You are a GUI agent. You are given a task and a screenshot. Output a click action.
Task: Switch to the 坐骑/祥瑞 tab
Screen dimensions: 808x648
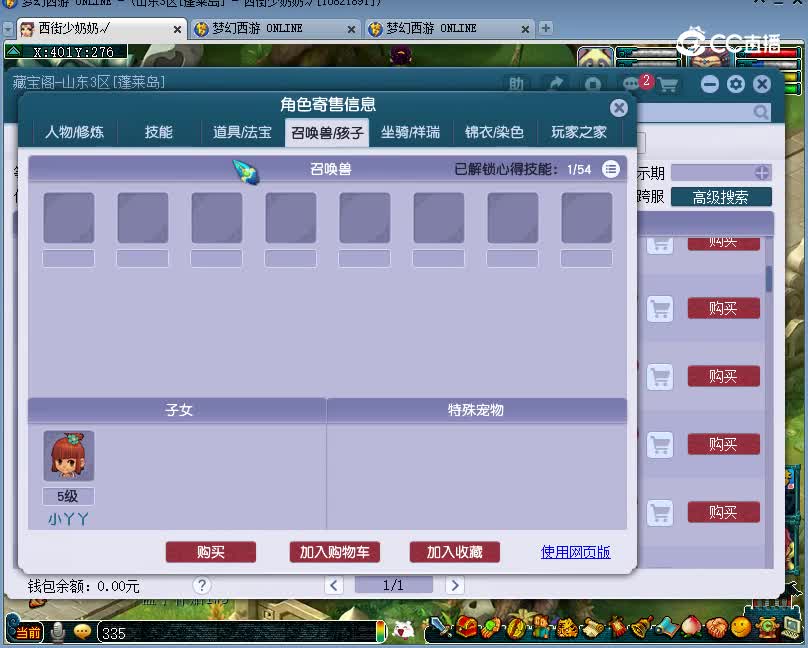point(411,132)
